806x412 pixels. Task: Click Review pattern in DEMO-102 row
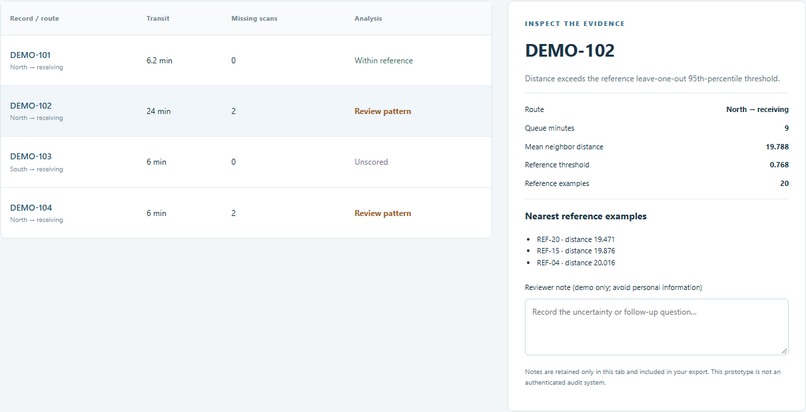point(382,111)
